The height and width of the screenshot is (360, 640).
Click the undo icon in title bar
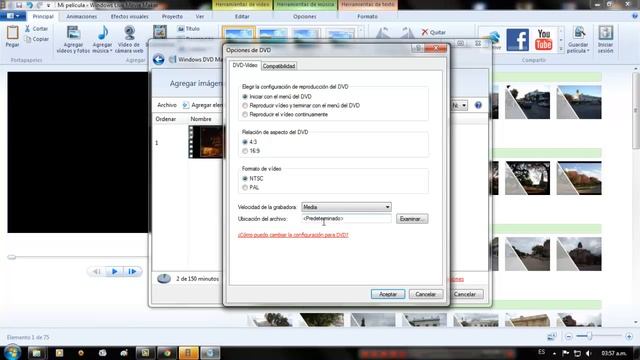pos(29,5)
